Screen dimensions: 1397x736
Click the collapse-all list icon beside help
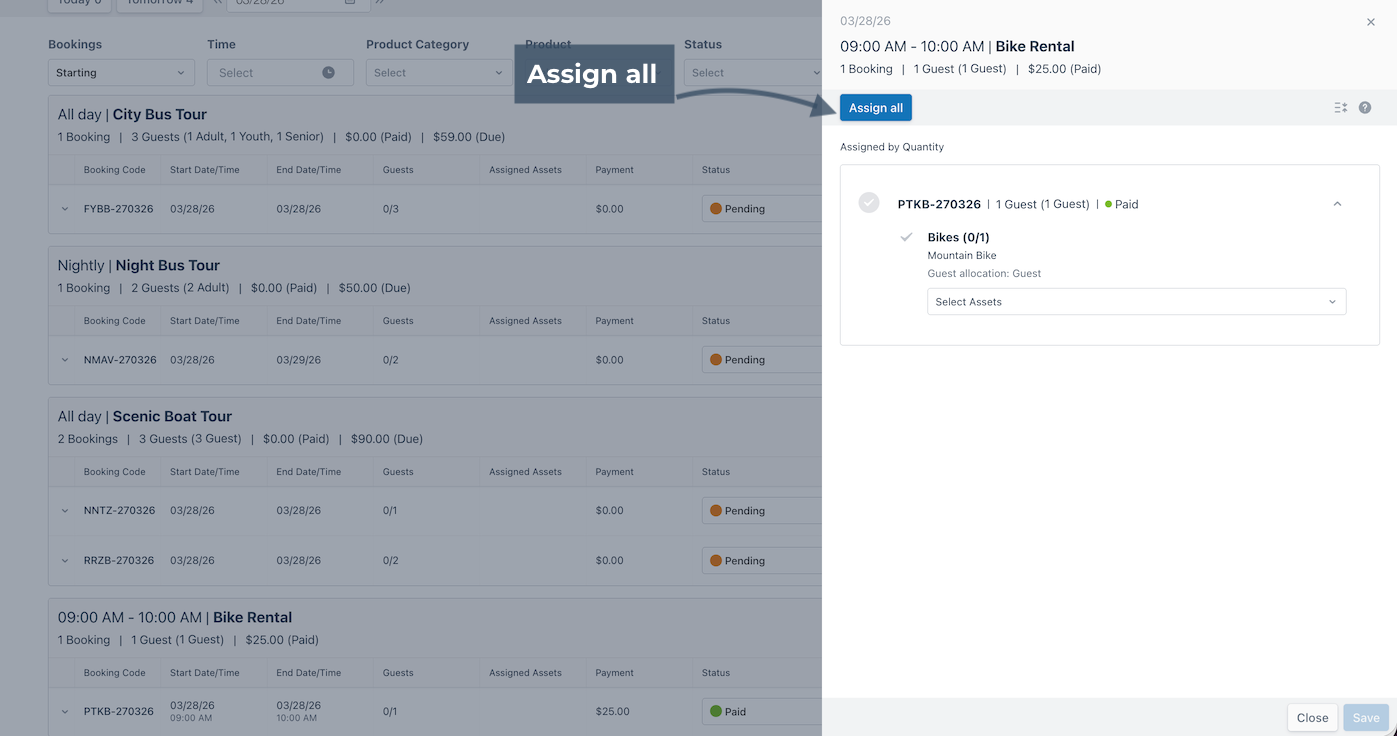pos(1341,108)
